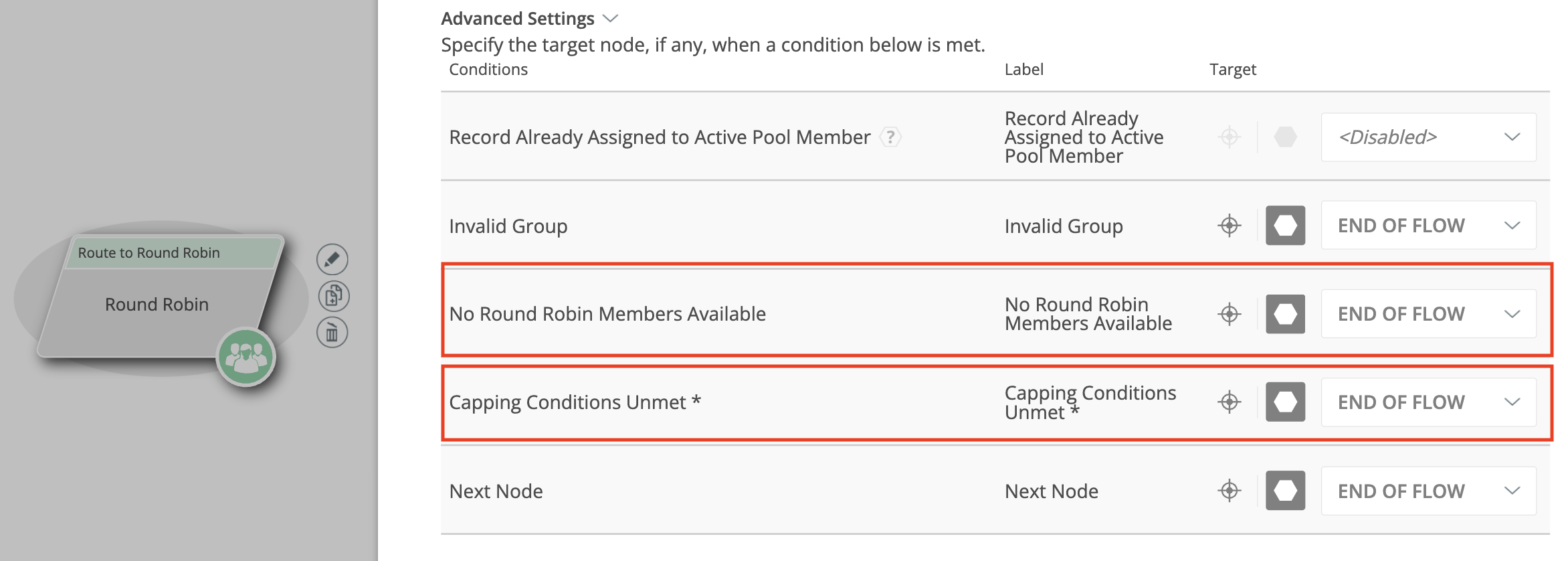Click hexagon icon in Capping Conditions Unmet row
Image resolution: width=1568 pixels, height=561 pixels.
(1285, 402)
